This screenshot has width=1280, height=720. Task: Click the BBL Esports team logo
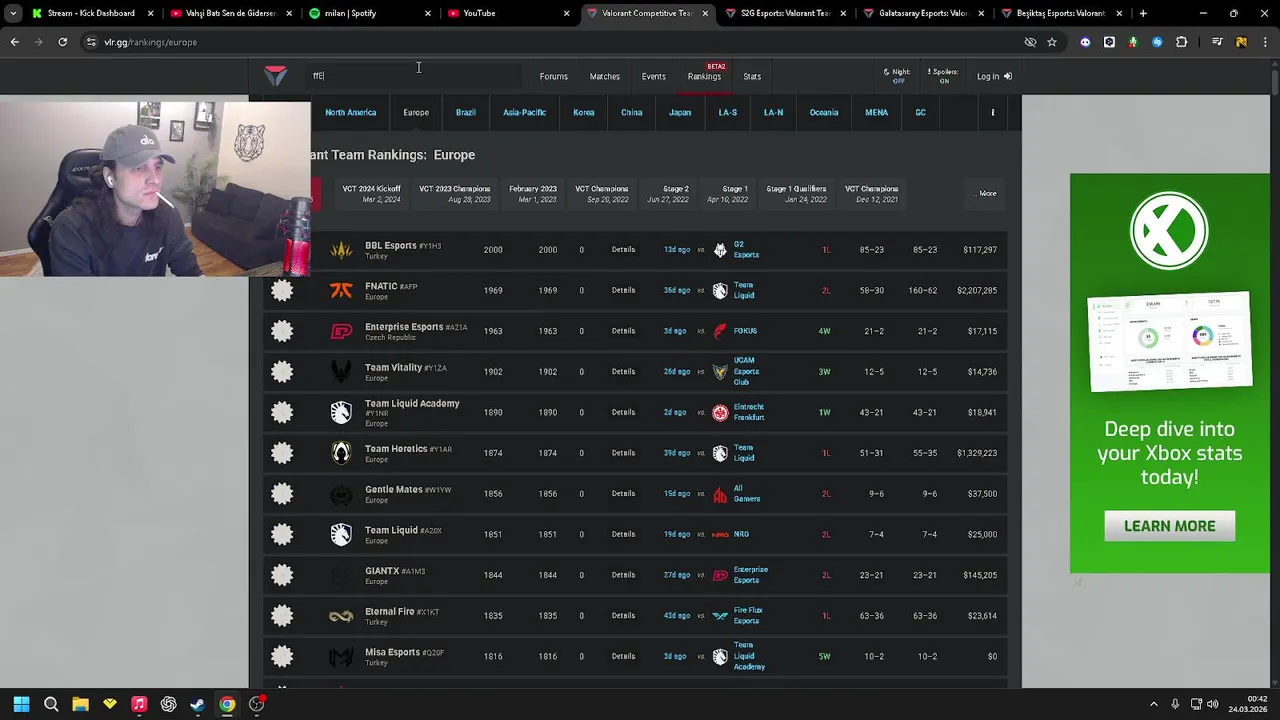click(x=341, y=250)
